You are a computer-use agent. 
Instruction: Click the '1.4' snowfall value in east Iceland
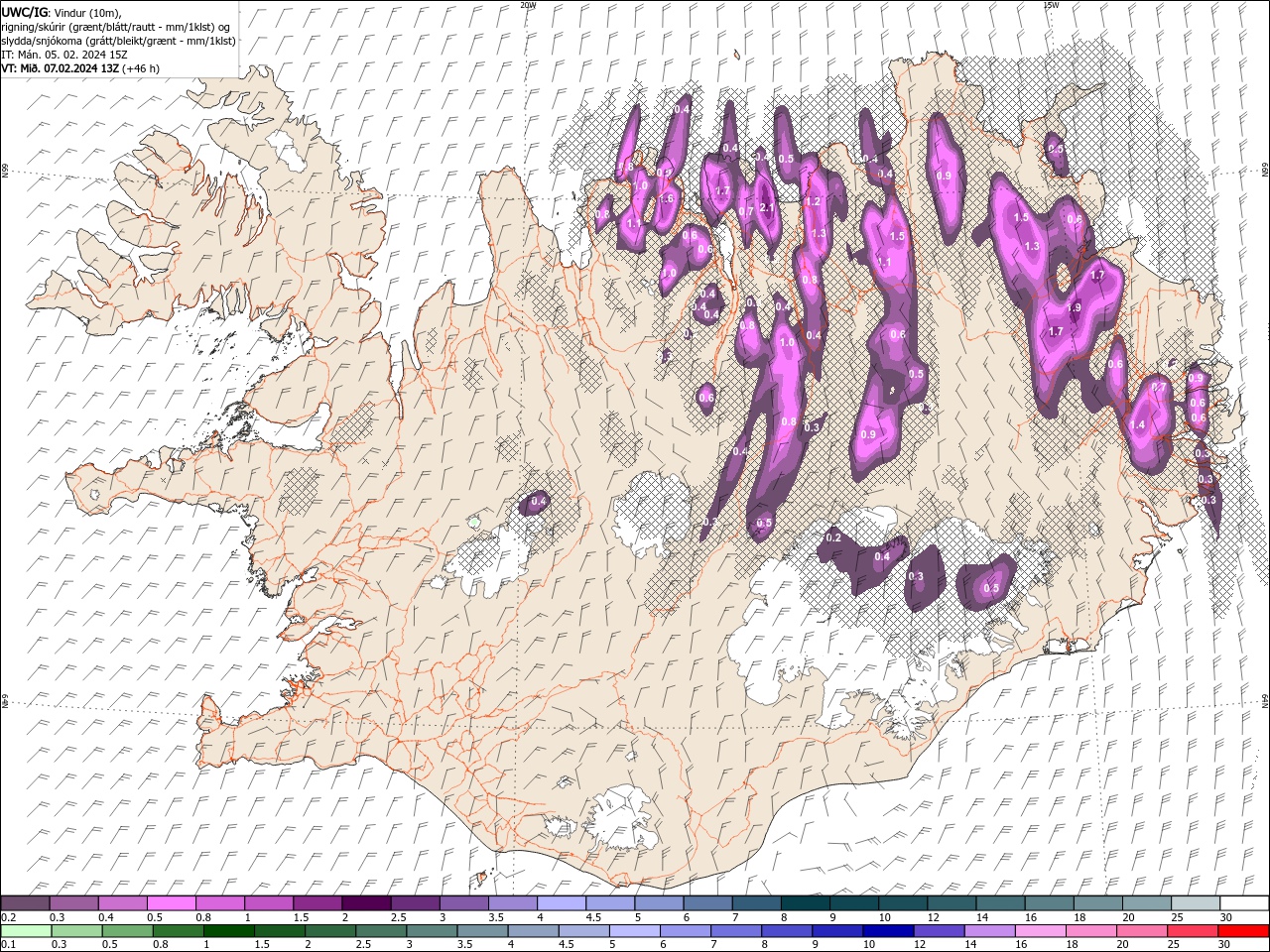(x=1137, y=424)
